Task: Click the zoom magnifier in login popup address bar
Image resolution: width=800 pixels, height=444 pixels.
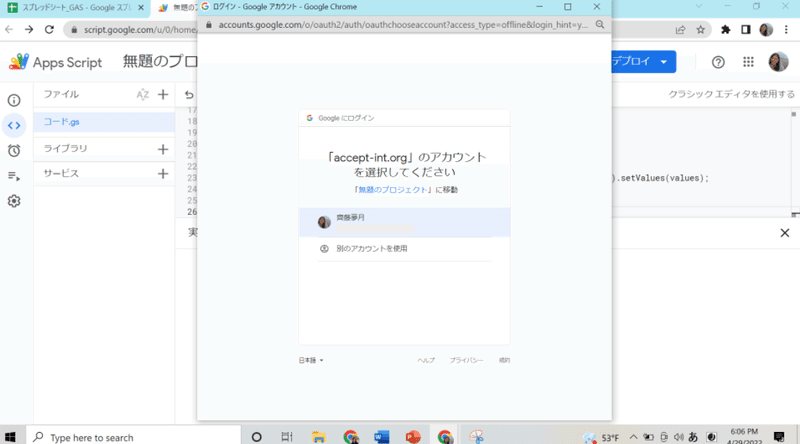Action: click(600, 24)
